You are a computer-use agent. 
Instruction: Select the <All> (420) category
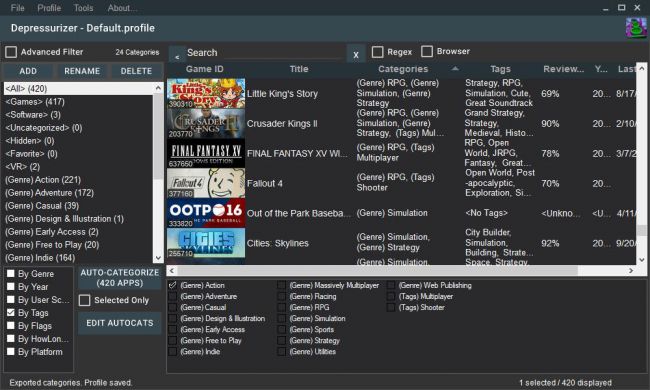[x=79, y=88]
